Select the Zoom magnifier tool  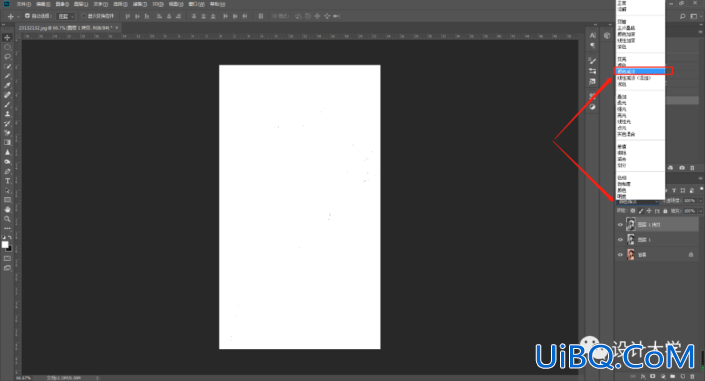pos(7,219)
